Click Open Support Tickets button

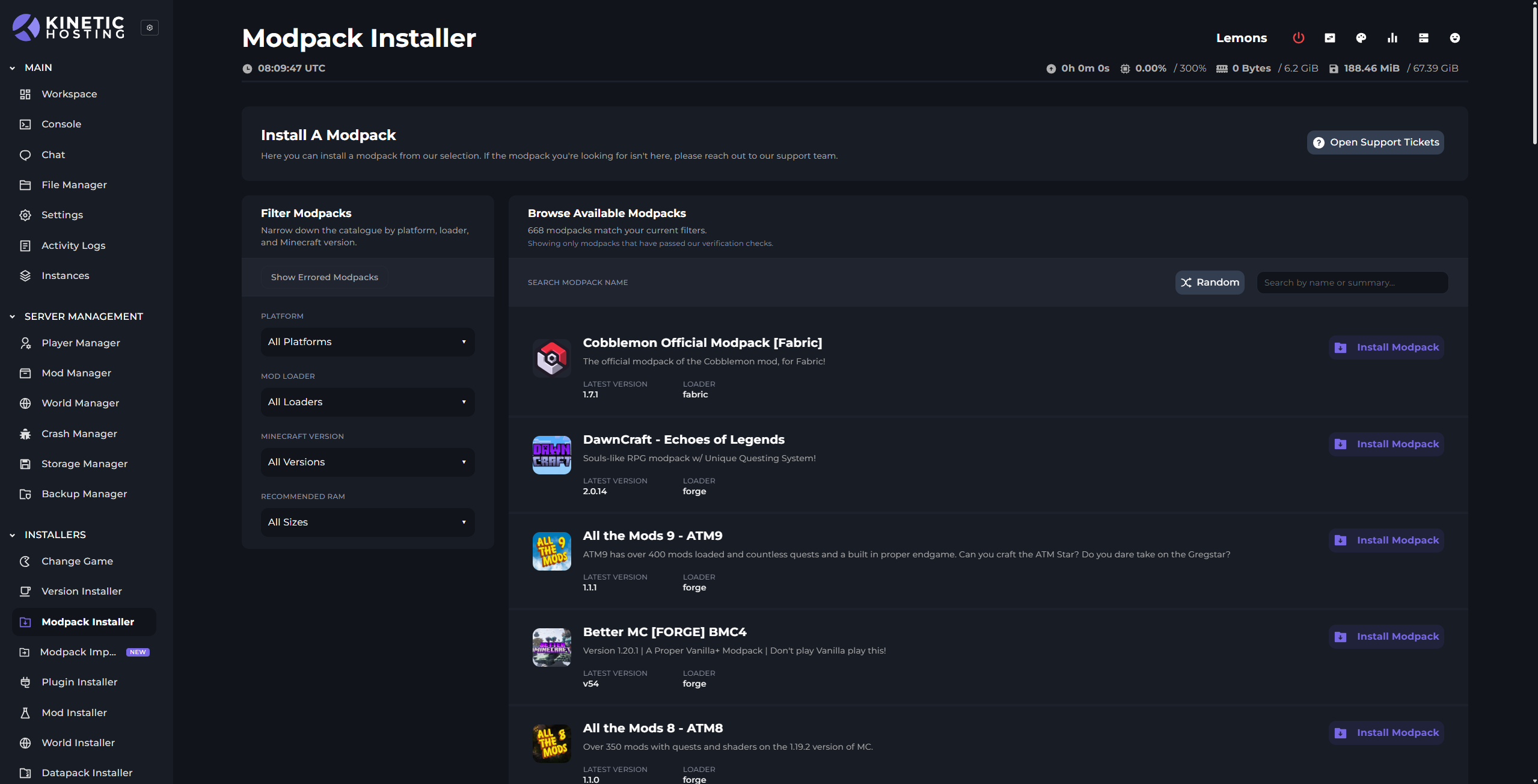[x=1376, y=142]
